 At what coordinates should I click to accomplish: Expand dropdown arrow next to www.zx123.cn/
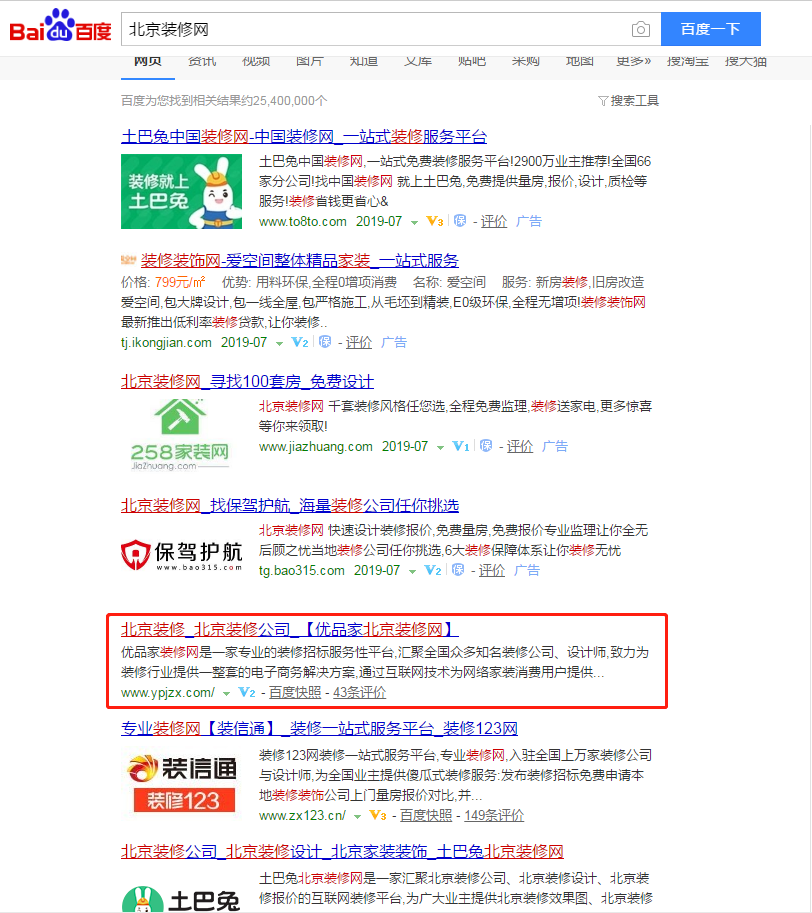[357, 816]
